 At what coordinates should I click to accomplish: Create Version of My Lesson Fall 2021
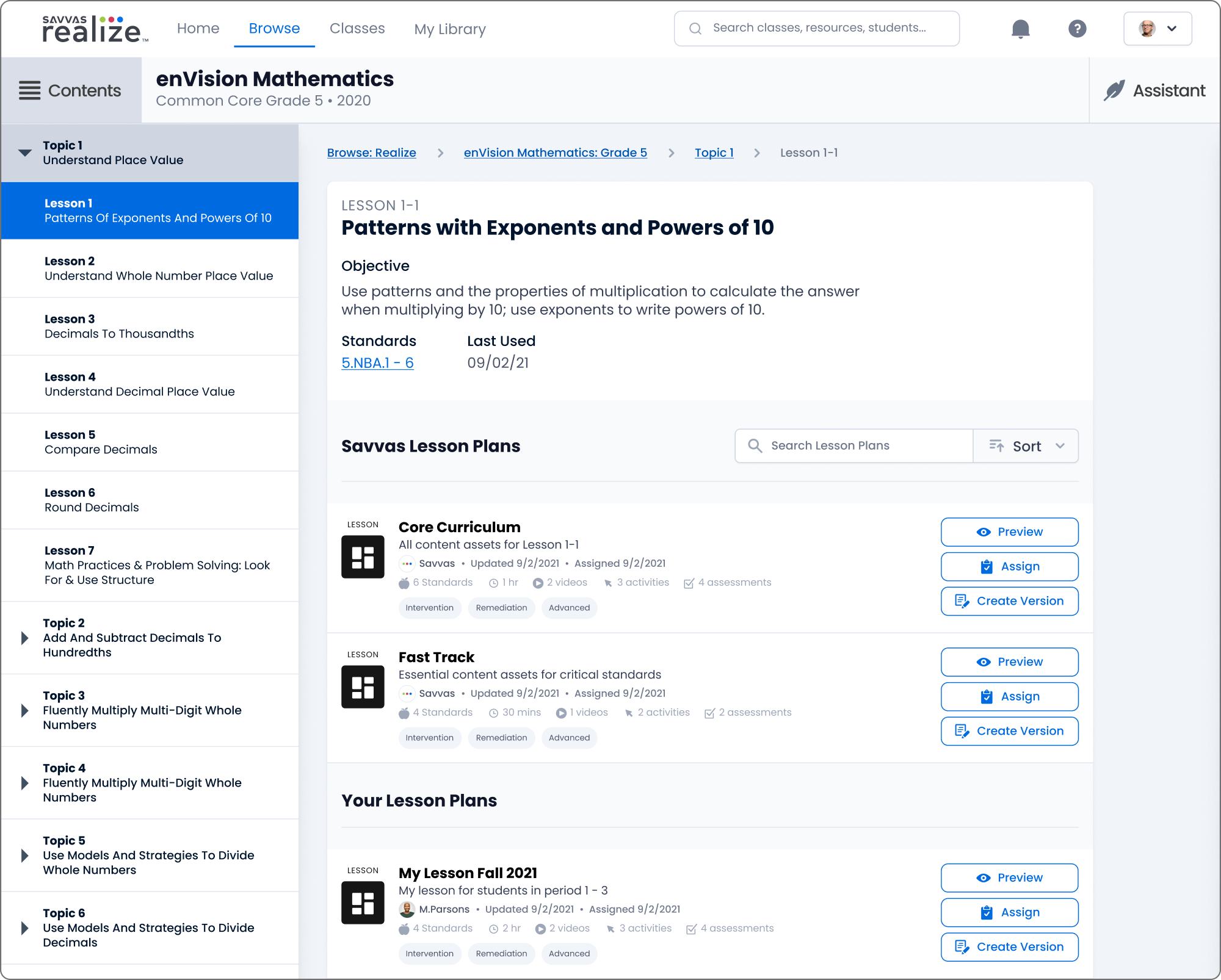[x=1010, y=948]
